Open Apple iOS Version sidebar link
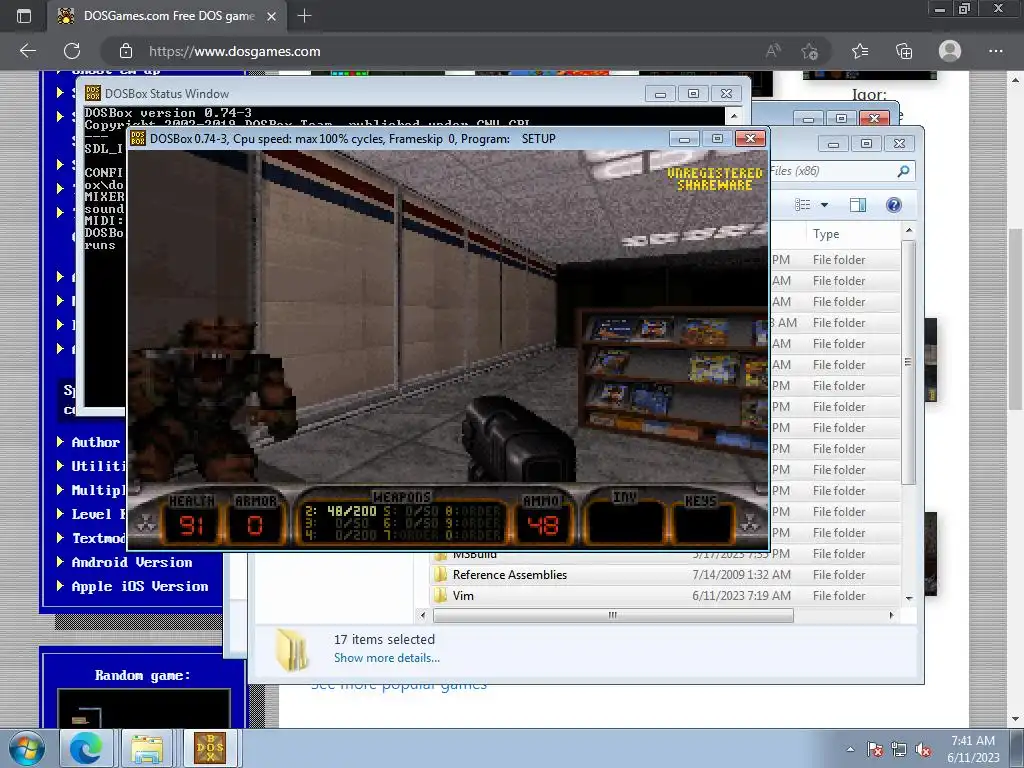The image size is (1024, 768). pos(140,586)
